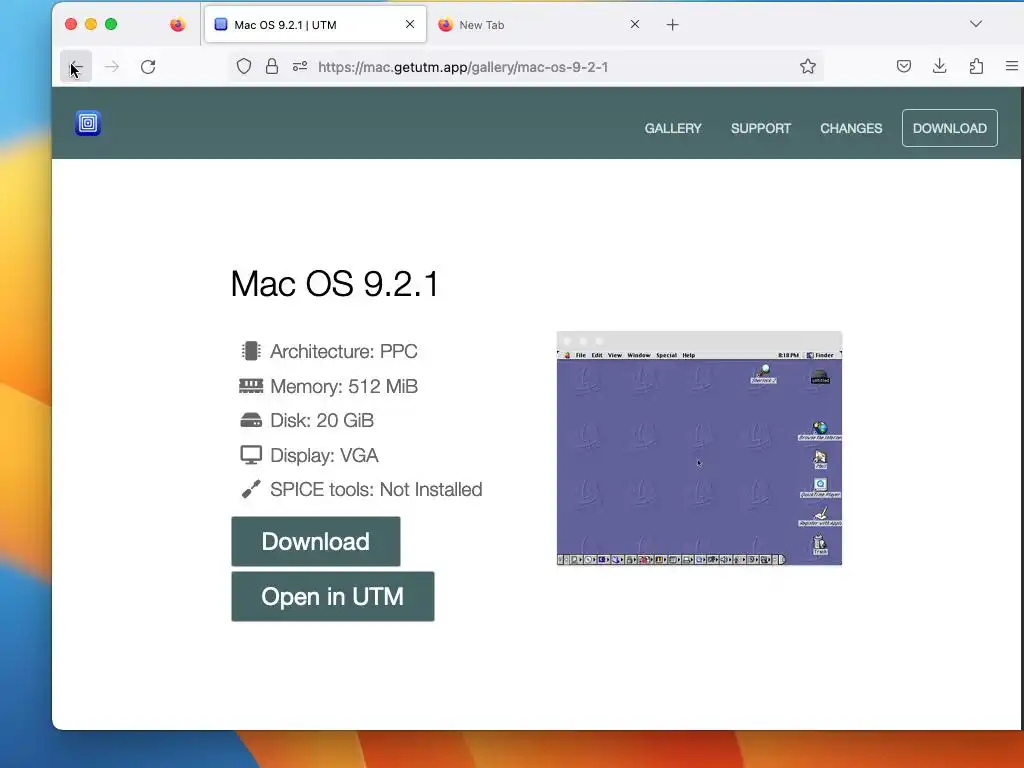
Task: Click the Open in UTM button
Action: pyautogui.click(x=332, y=596)
